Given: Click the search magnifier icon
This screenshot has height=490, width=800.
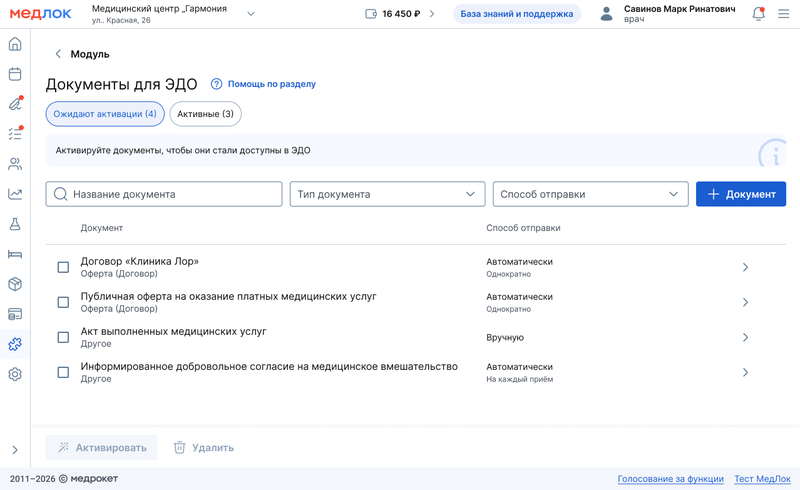Looking at the screenshot, I should pos(60,194).
